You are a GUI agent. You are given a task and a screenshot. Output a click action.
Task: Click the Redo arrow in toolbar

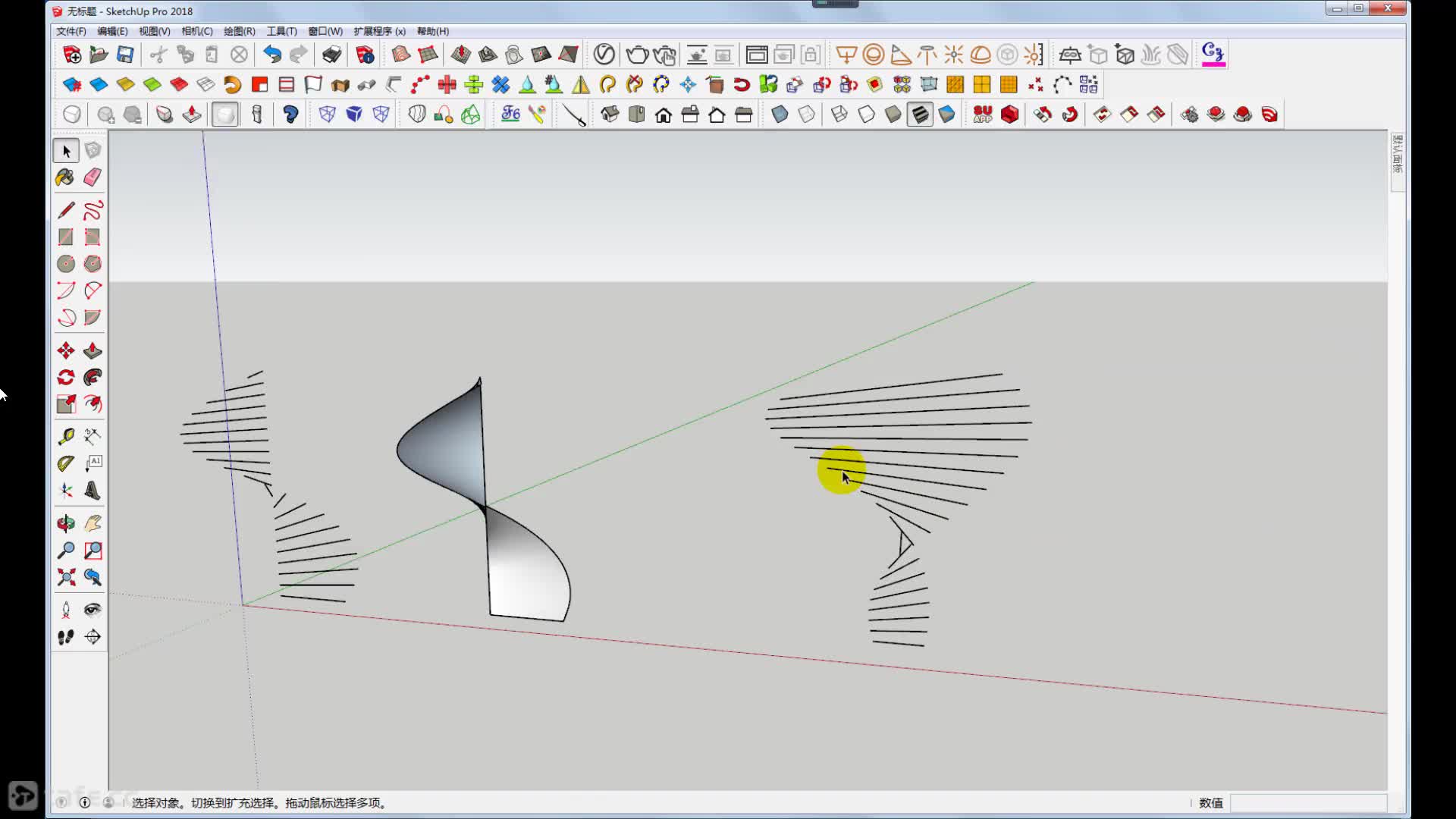point(299,55)
